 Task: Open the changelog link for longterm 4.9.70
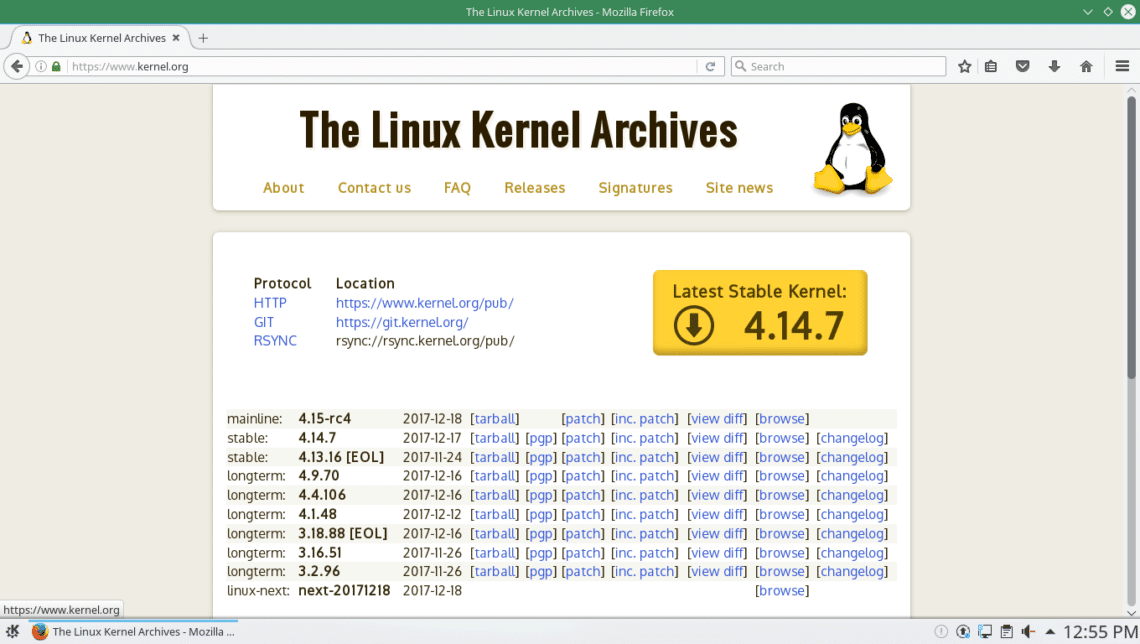point(852,476)
